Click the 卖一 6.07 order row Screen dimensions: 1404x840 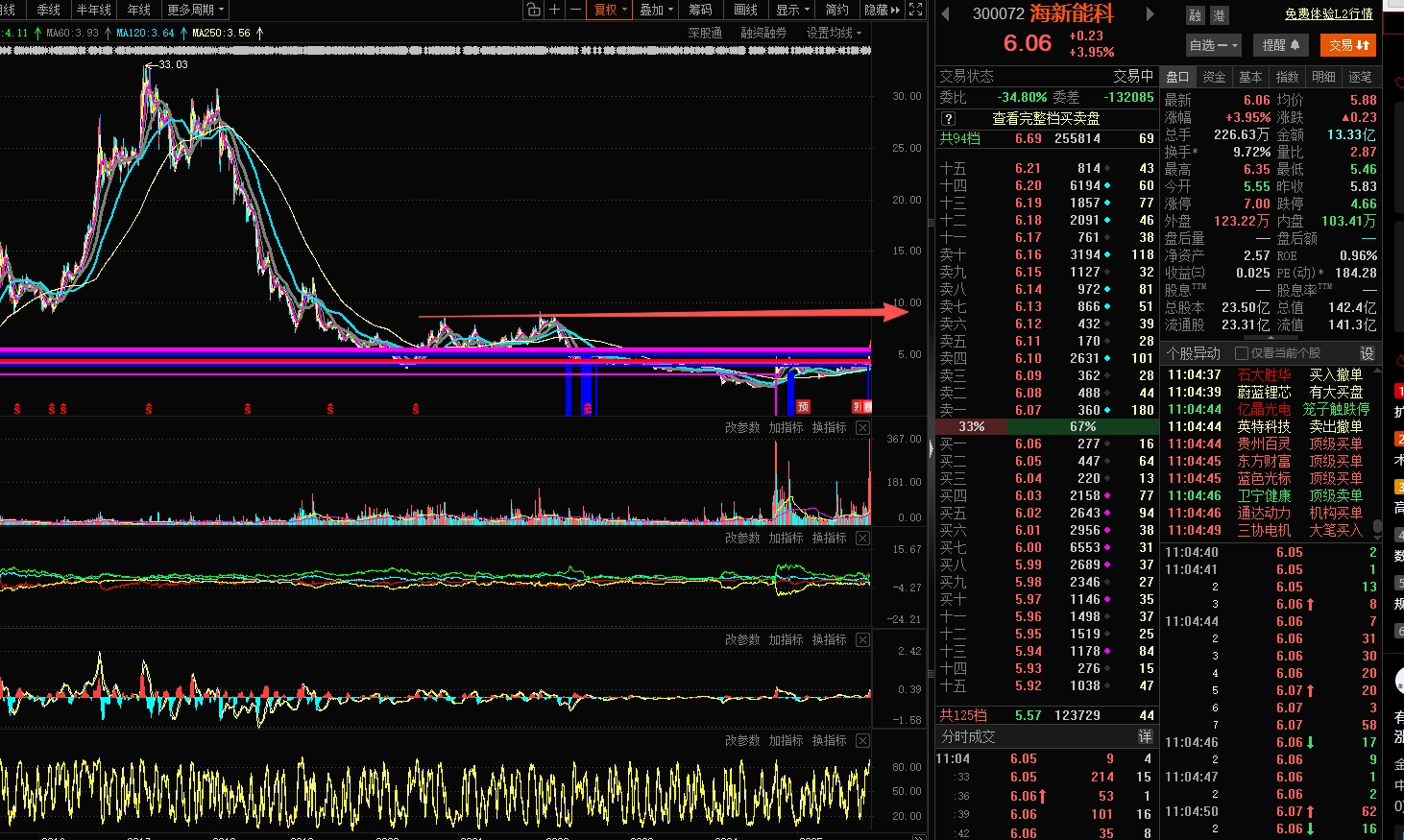[1047, 410]
